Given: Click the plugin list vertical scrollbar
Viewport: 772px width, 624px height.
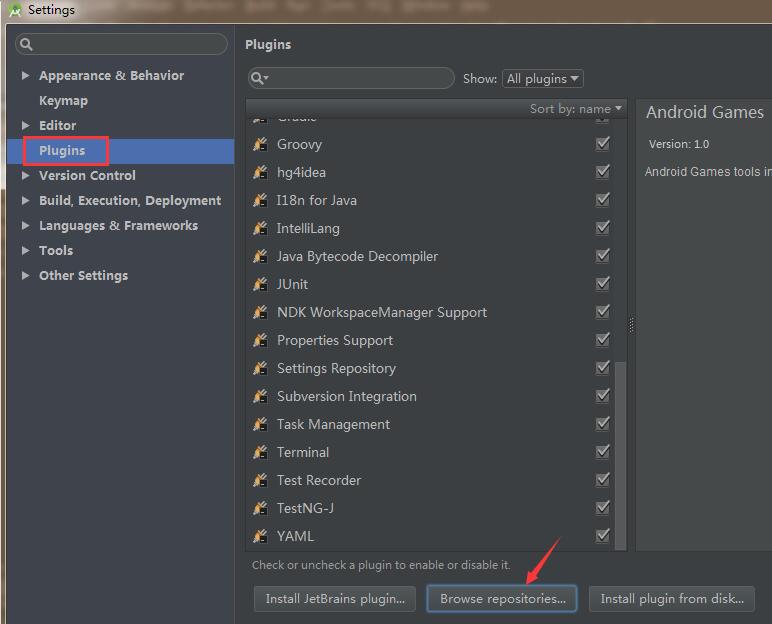Looking at the screenshot, I should click(x=621, y=455).
